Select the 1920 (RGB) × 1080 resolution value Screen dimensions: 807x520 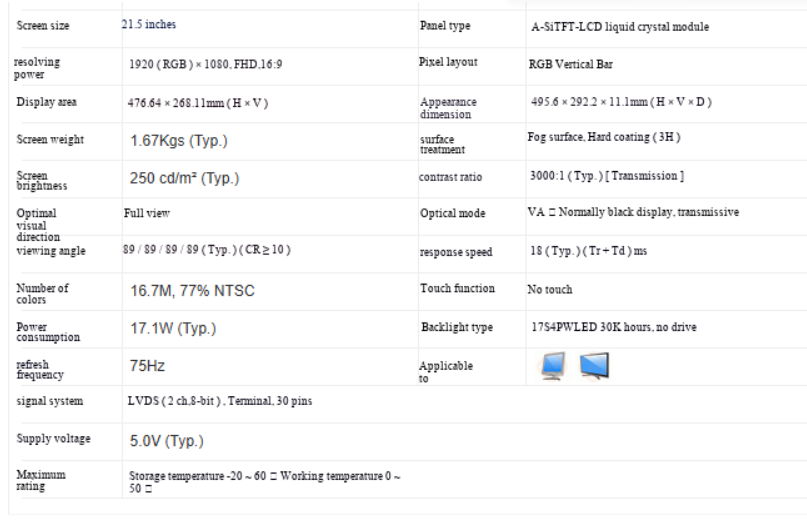tap(205, 64)
